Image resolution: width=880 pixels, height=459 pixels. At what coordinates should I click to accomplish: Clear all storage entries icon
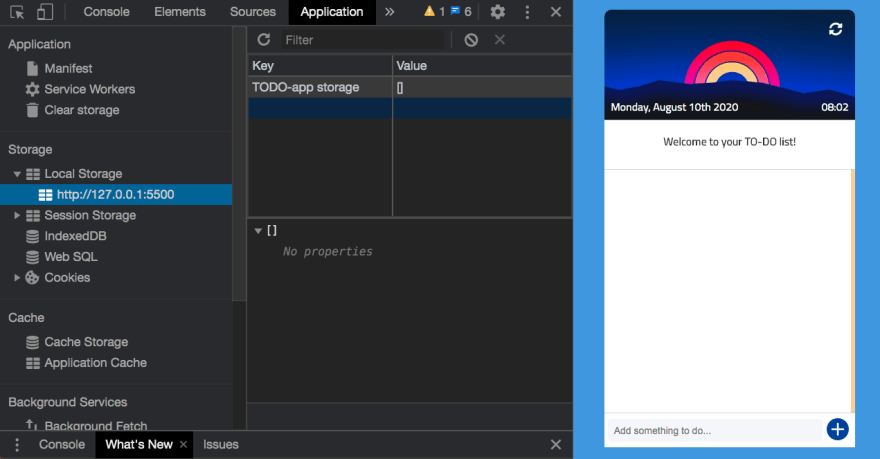point(471,40)
